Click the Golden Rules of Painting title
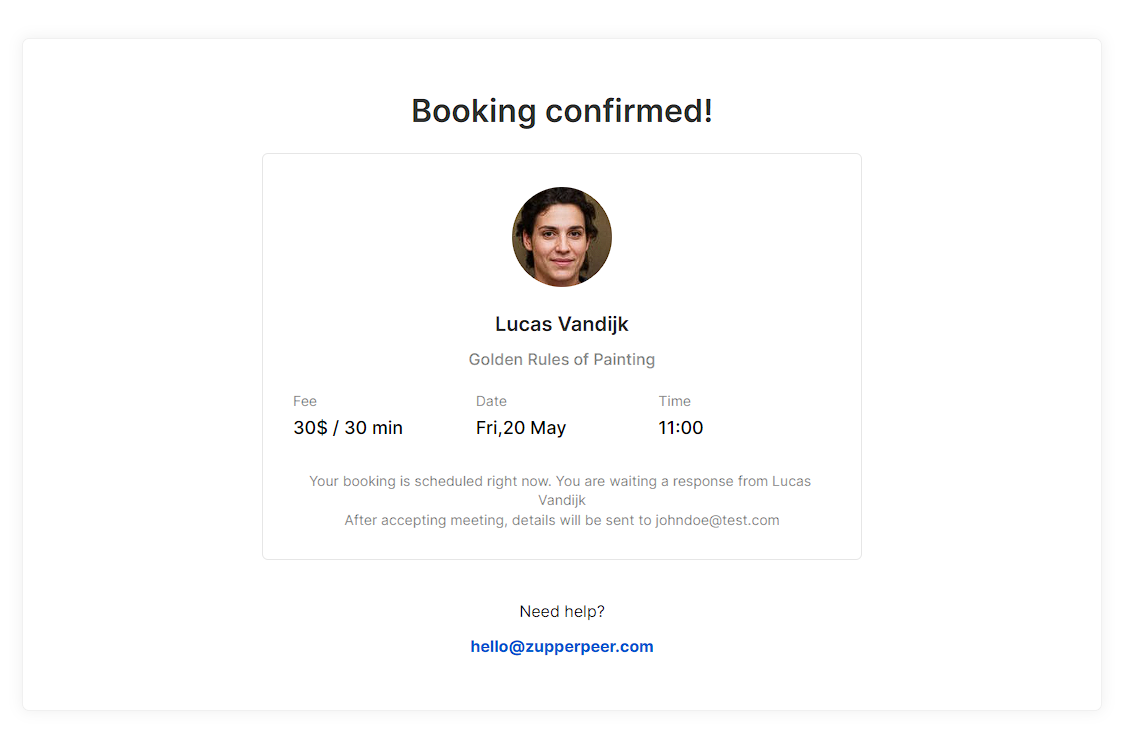1144x754 pixels. pos(561,359)
